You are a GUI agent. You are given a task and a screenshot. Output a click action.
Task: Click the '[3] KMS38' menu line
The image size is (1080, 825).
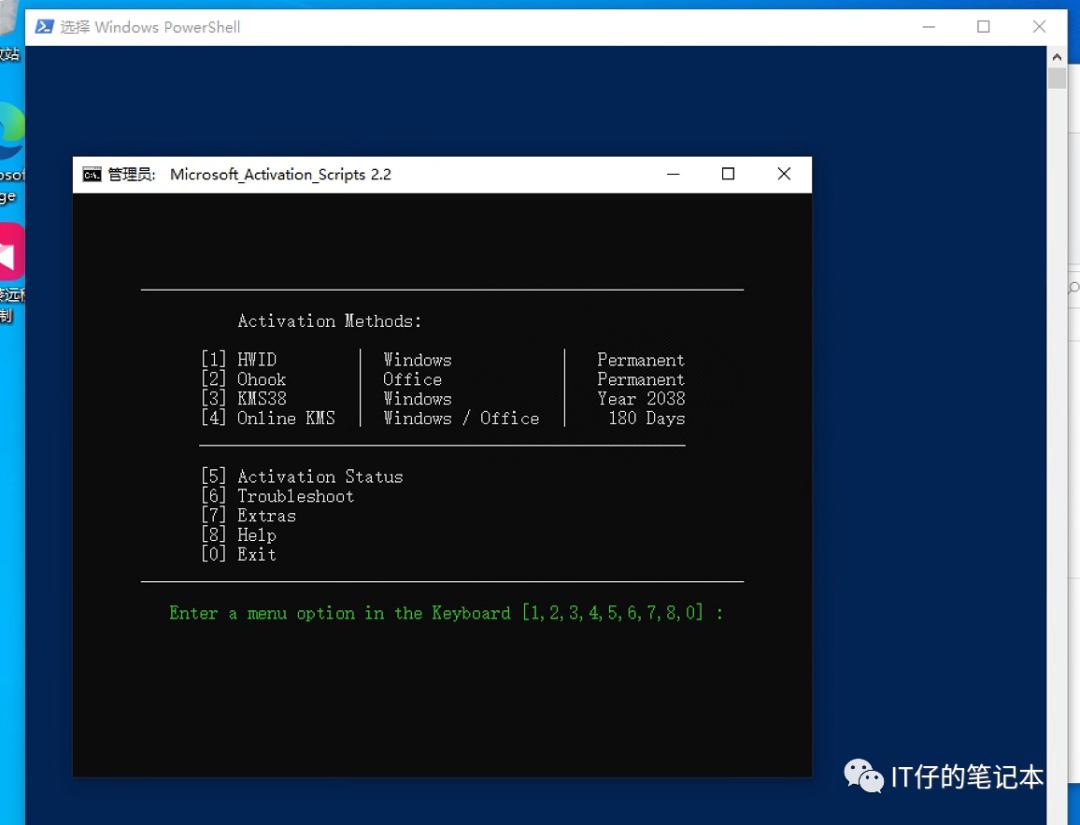244,398
